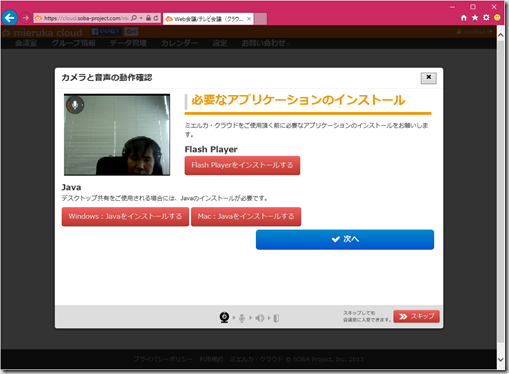The height and width of the screenshot is (374, 509).
Task: Click the microphone step icon in wizard footer
Action: pyautogui.click(x=242, y=318)
